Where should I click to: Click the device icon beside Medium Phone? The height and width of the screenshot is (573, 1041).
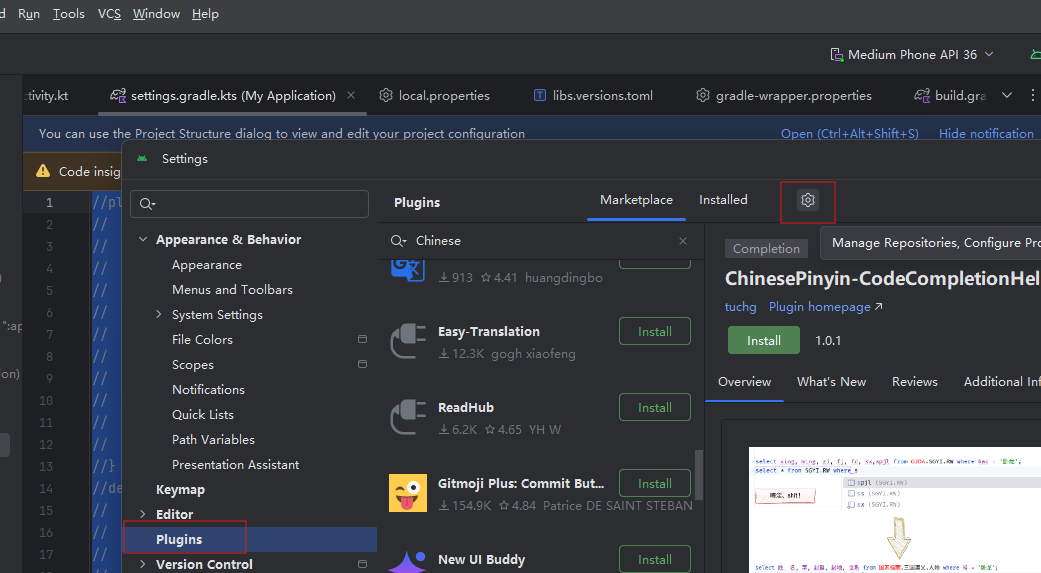pyautogui.click(x=837, y=54)
